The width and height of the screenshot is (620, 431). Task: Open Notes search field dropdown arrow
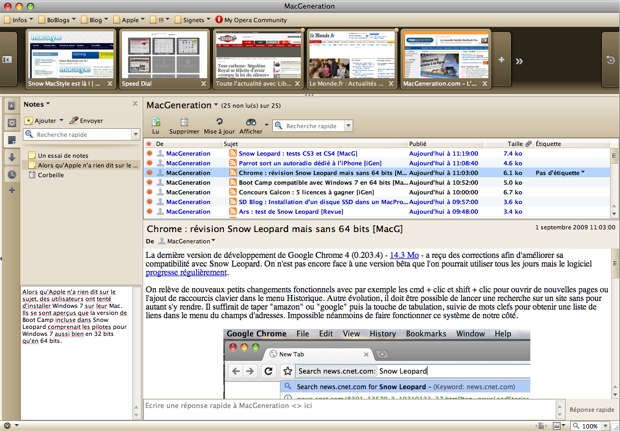tap(136, 134)
